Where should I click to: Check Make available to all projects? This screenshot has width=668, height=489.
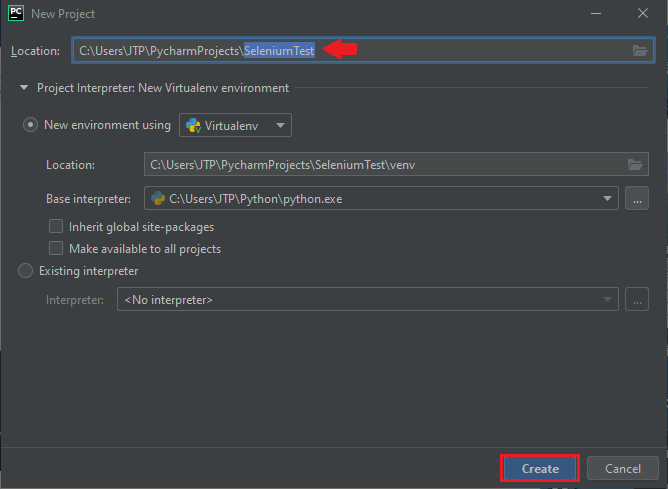pyautogui.click(x=56, y=248)
